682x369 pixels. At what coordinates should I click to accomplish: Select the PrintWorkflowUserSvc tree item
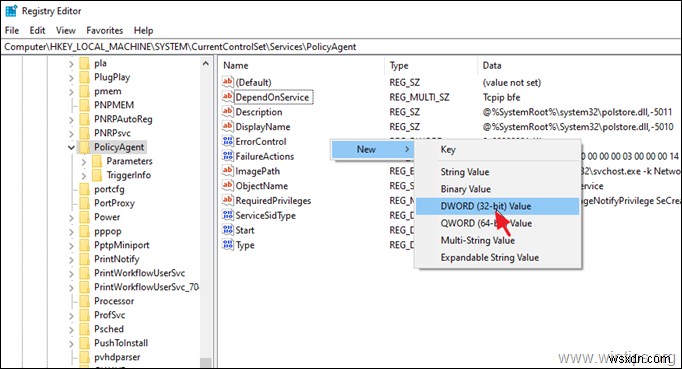tap(139, 273)
